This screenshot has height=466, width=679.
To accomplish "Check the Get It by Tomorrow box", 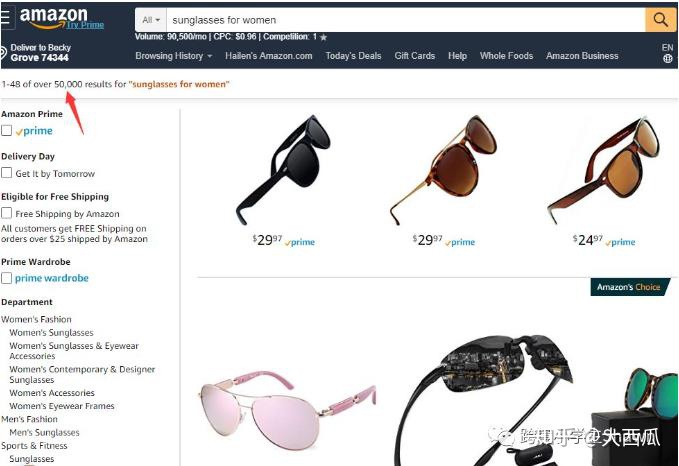I will pyautogui.click(x=6, y=173).
